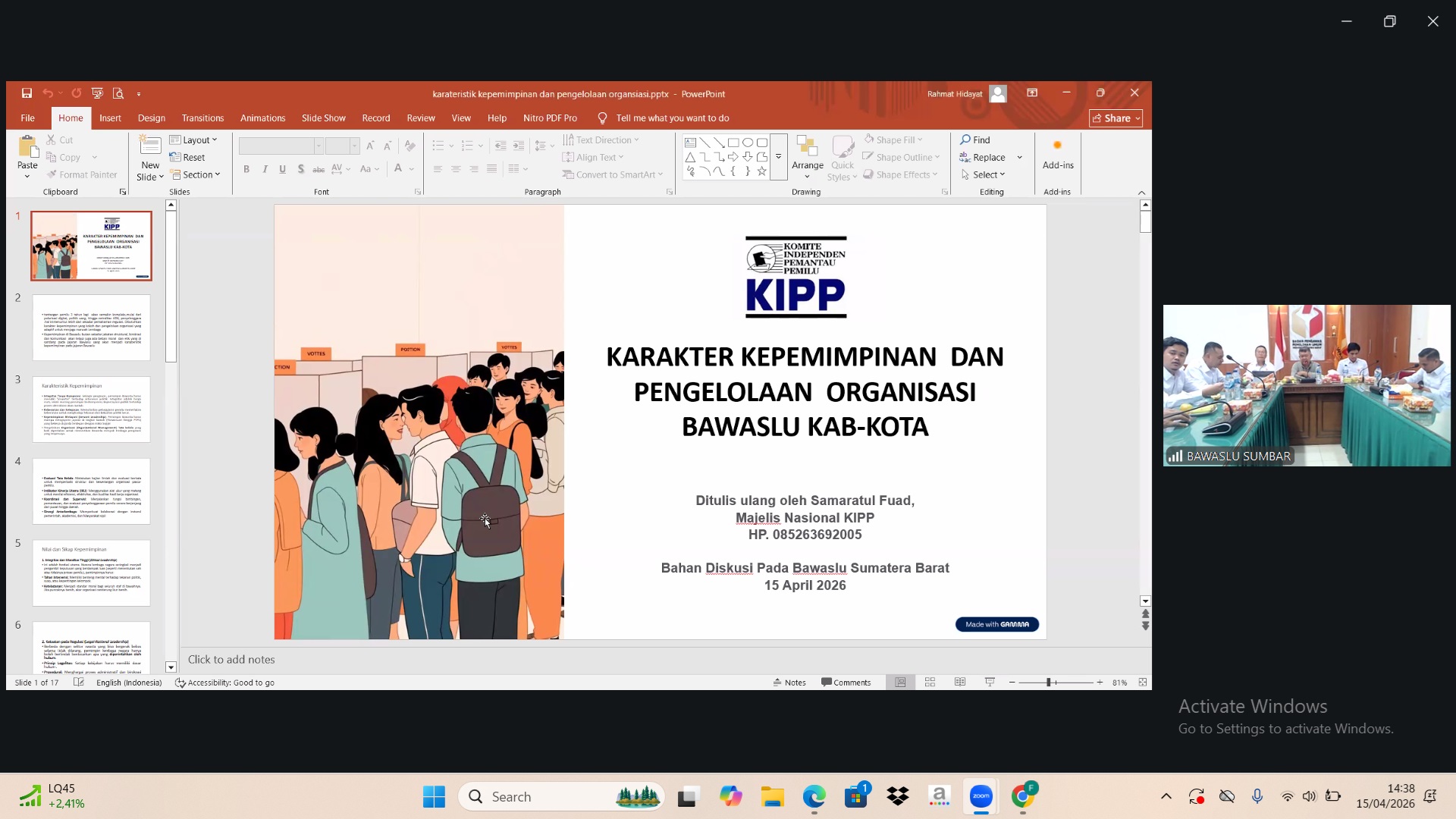Open the Add-ins button
Viewport: 1456px width, 819px height.
point(1058,153)
